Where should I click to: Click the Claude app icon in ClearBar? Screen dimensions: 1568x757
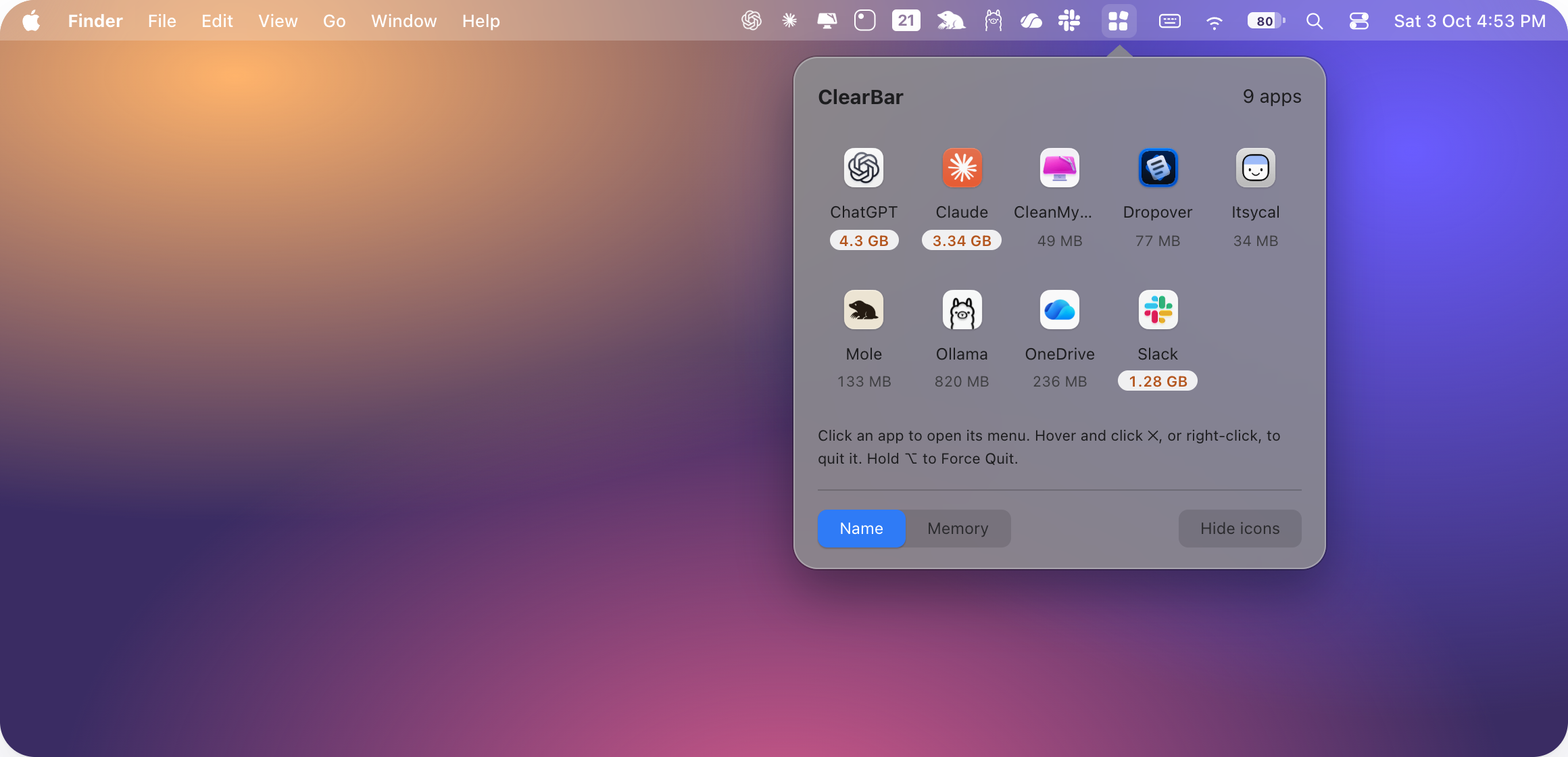962,168
